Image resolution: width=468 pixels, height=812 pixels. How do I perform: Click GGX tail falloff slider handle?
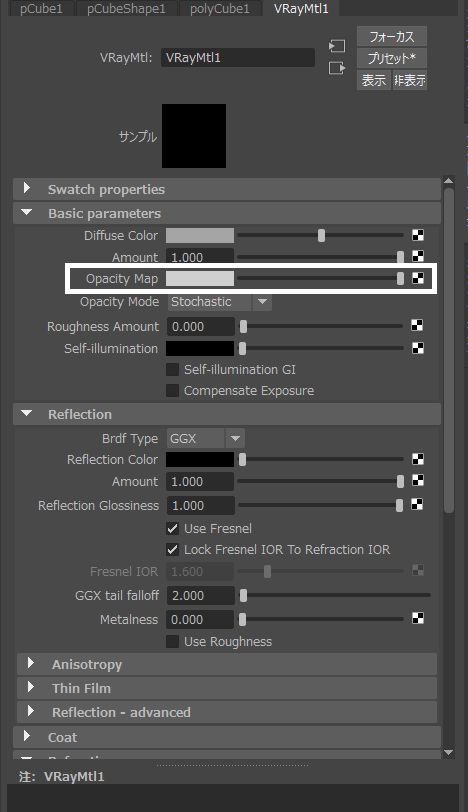tap(243, 596)
